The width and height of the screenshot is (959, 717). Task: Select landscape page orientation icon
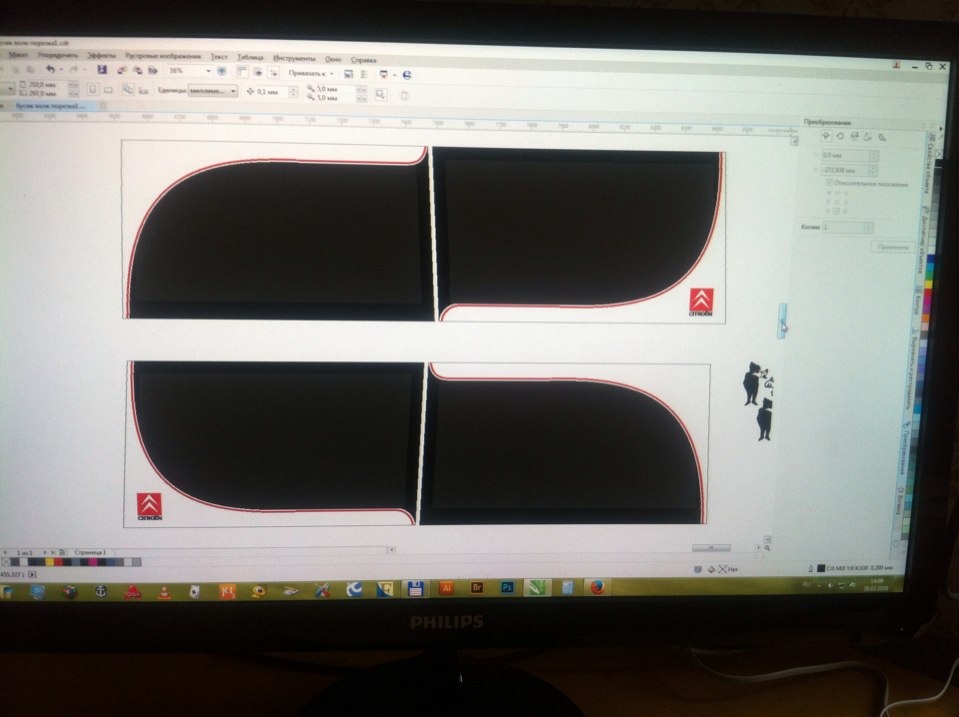coord(108,90)
